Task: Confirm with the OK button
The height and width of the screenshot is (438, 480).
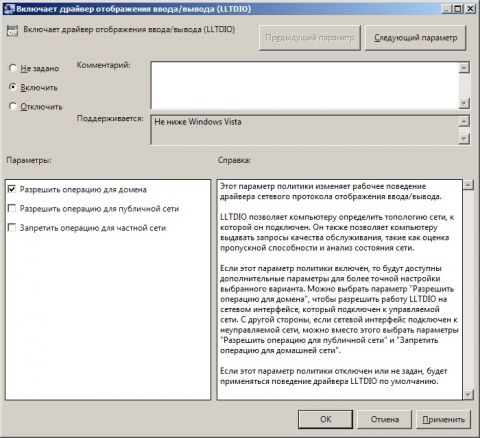Action: pyautogui.click(x=325, y=419)
